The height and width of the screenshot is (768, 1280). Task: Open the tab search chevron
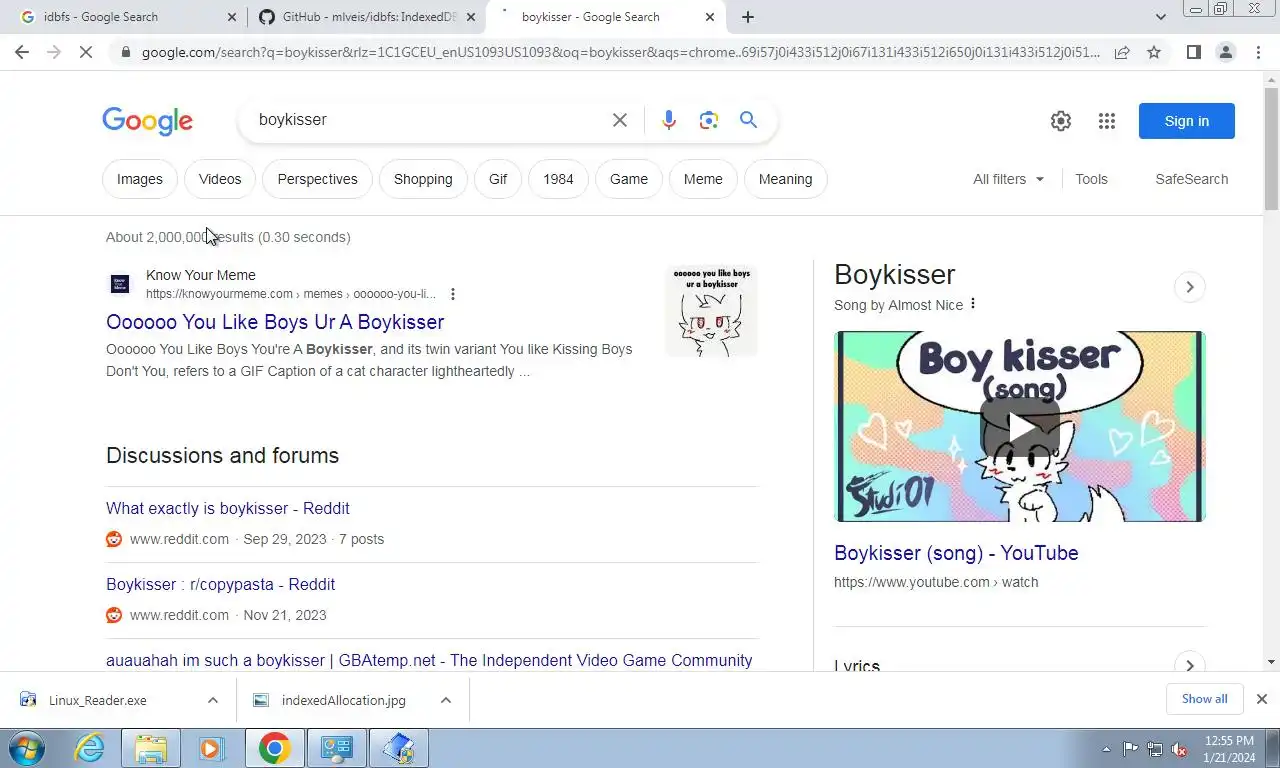1160,17
